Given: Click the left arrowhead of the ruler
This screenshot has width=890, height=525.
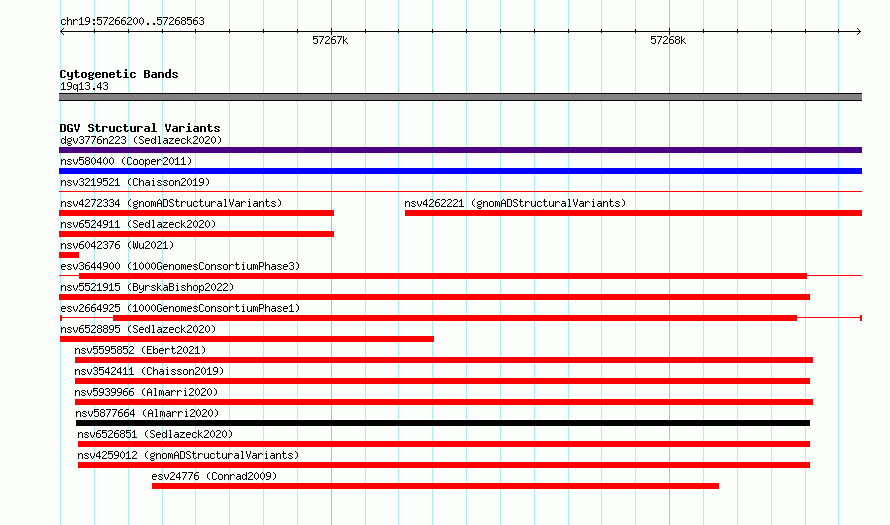Looking at the screenshot, I should pyautogui.click(x=62, y=32).
